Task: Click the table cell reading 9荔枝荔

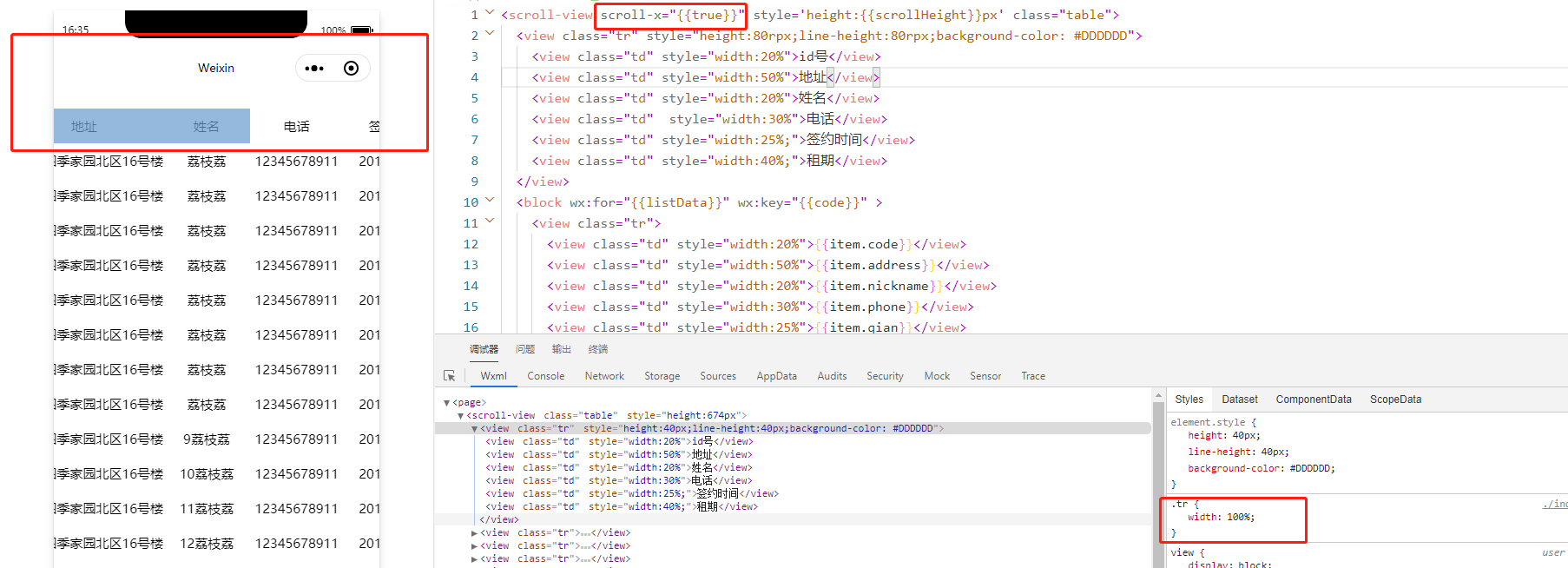Action: pos(207,439)
